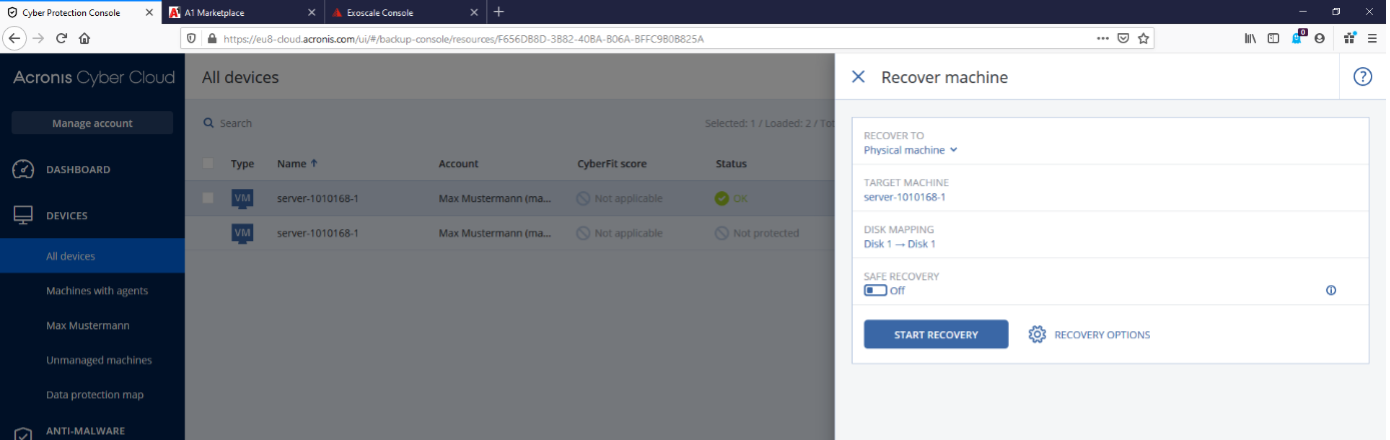Click Manage account button
Viewport: 1390px width, 440px height.
[x=92, y=123]
